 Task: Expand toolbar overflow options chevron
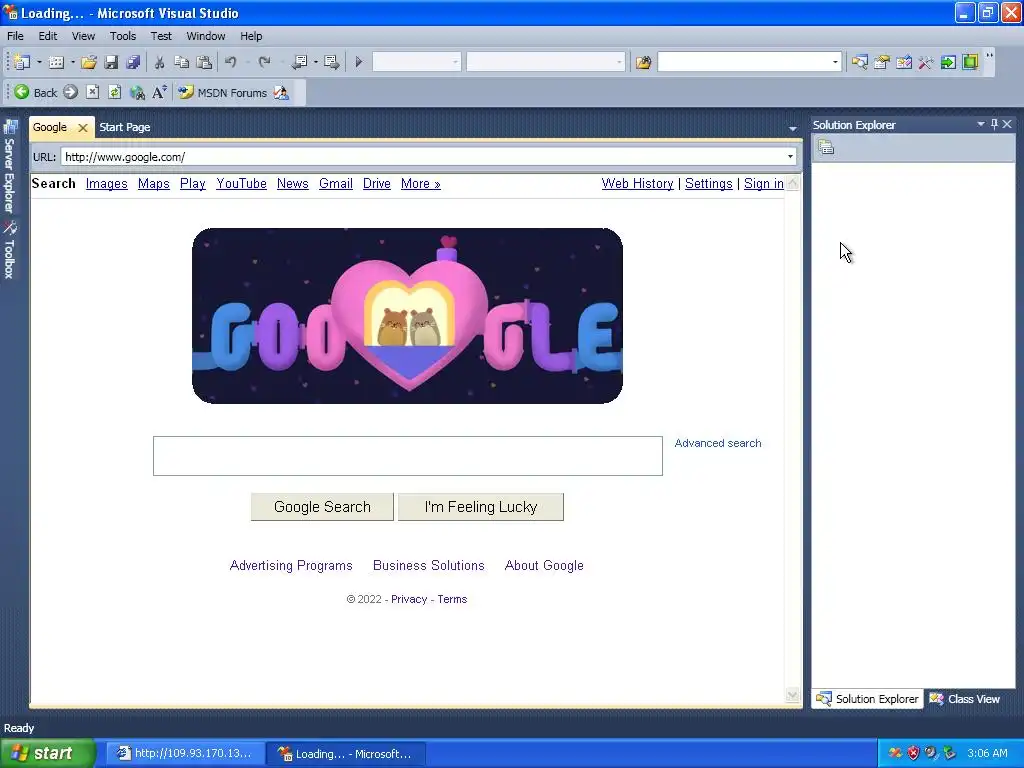tap(989, 61)
